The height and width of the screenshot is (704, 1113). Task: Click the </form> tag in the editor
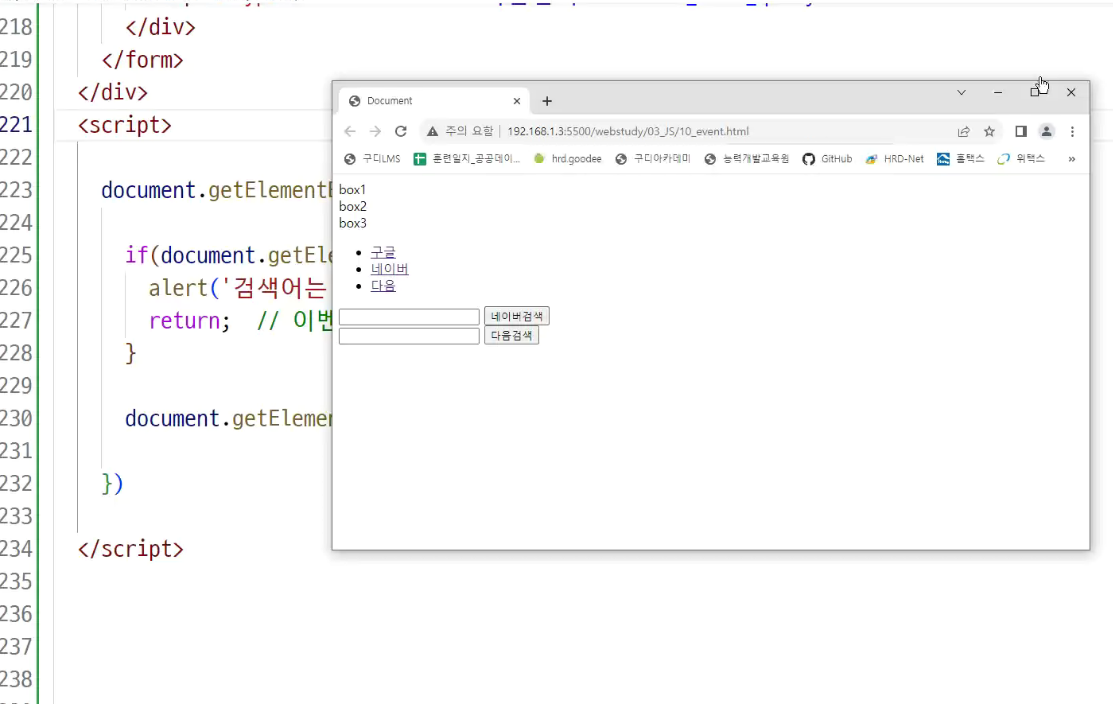[x=143, y=60]
